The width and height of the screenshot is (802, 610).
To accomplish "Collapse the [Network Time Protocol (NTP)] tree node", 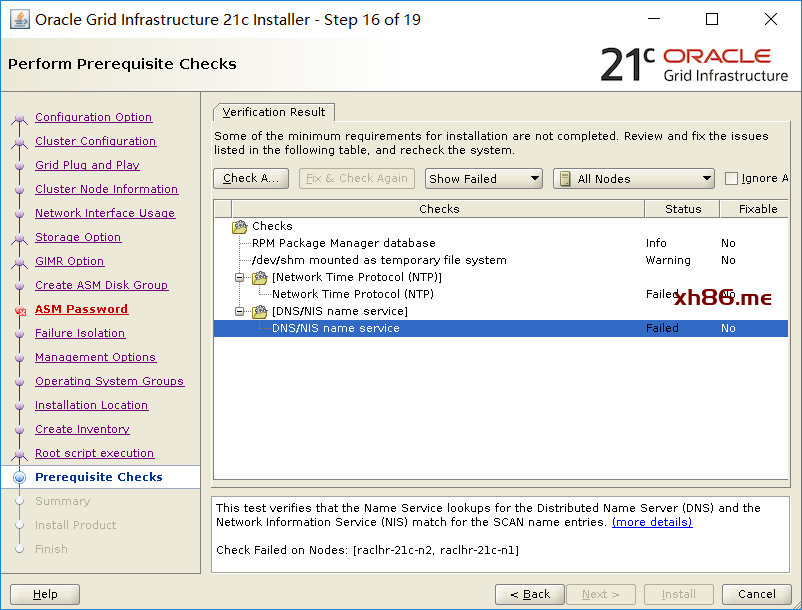I will pos(240,278).
